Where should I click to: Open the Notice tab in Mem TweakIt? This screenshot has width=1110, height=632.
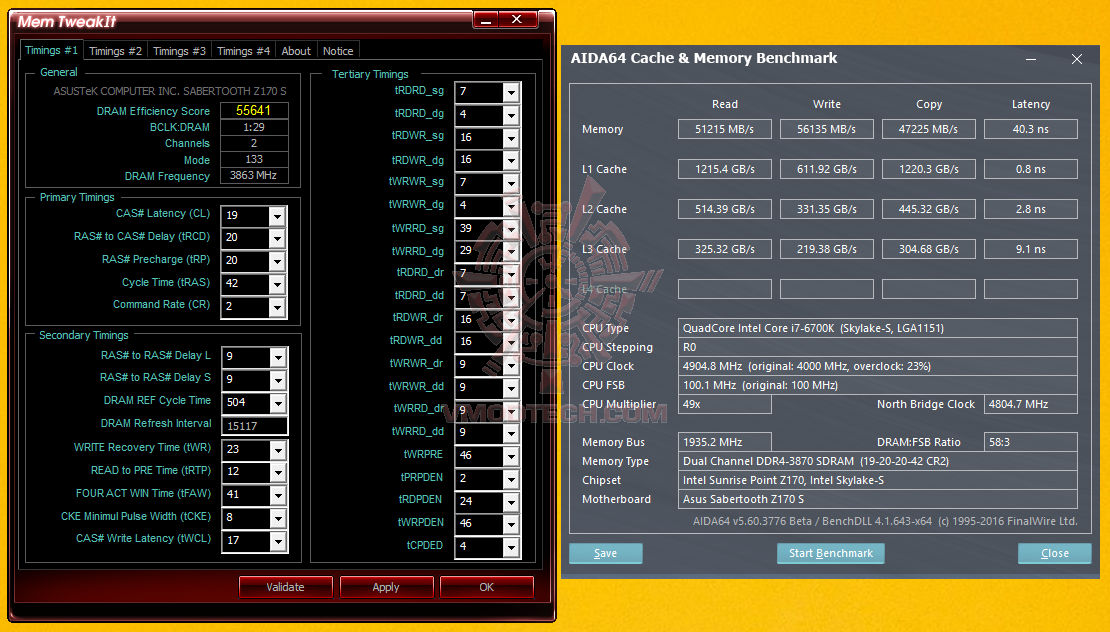338,51
